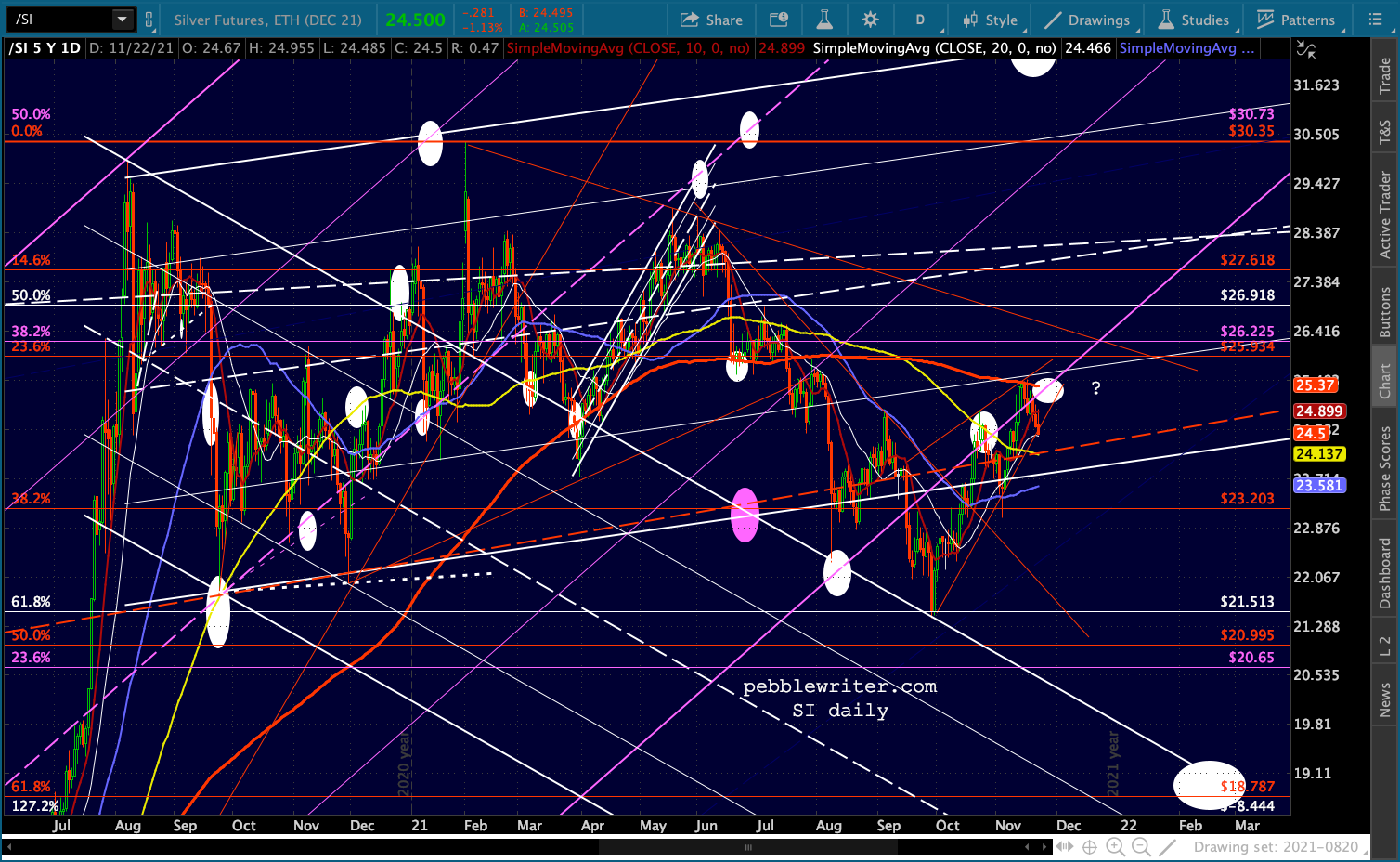
Task: Click the 127.2% Fibonacci label
Action: [x=35, y=806]
